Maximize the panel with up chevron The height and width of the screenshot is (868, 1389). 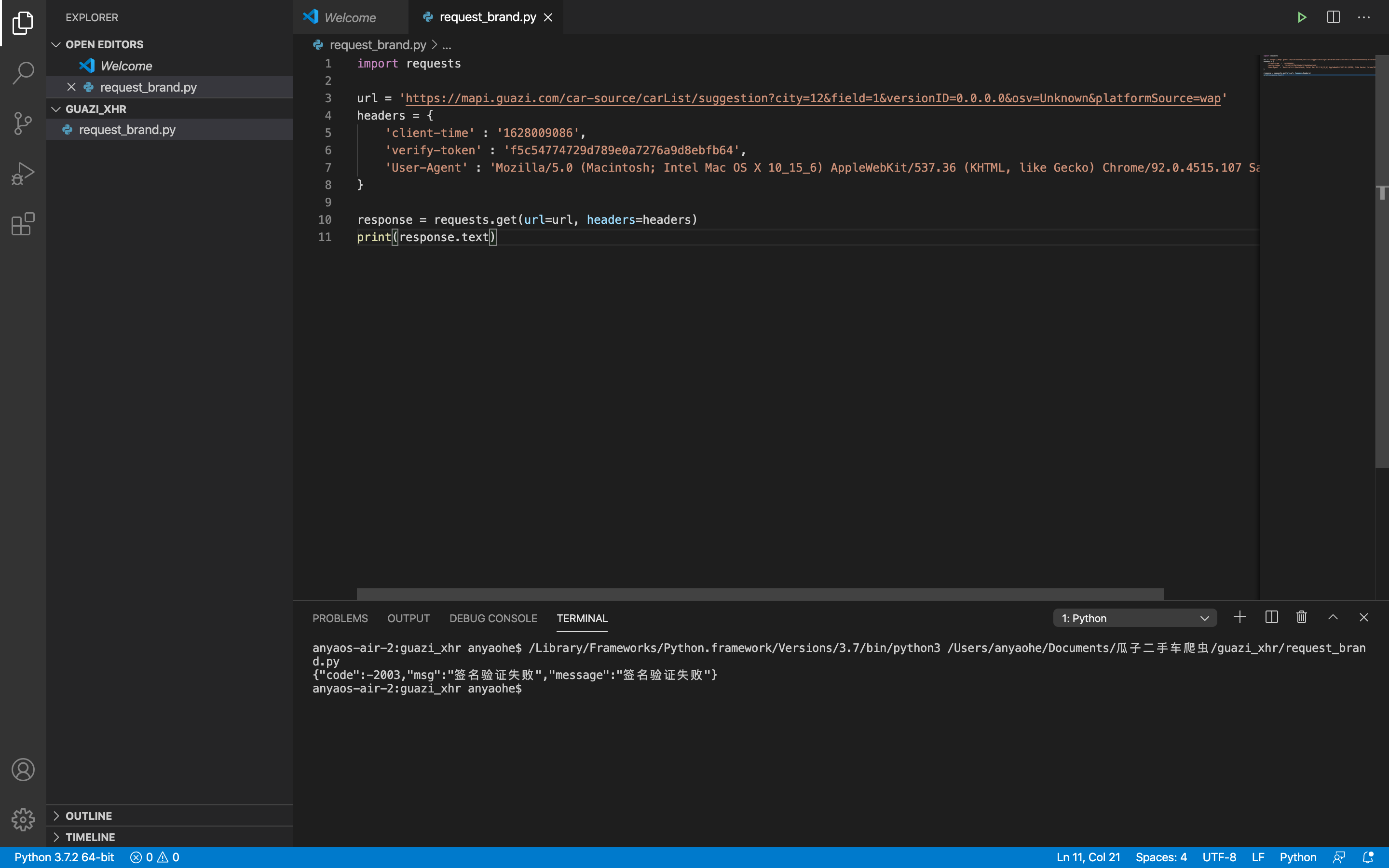pyautogui.click(x=1333, y=617)
